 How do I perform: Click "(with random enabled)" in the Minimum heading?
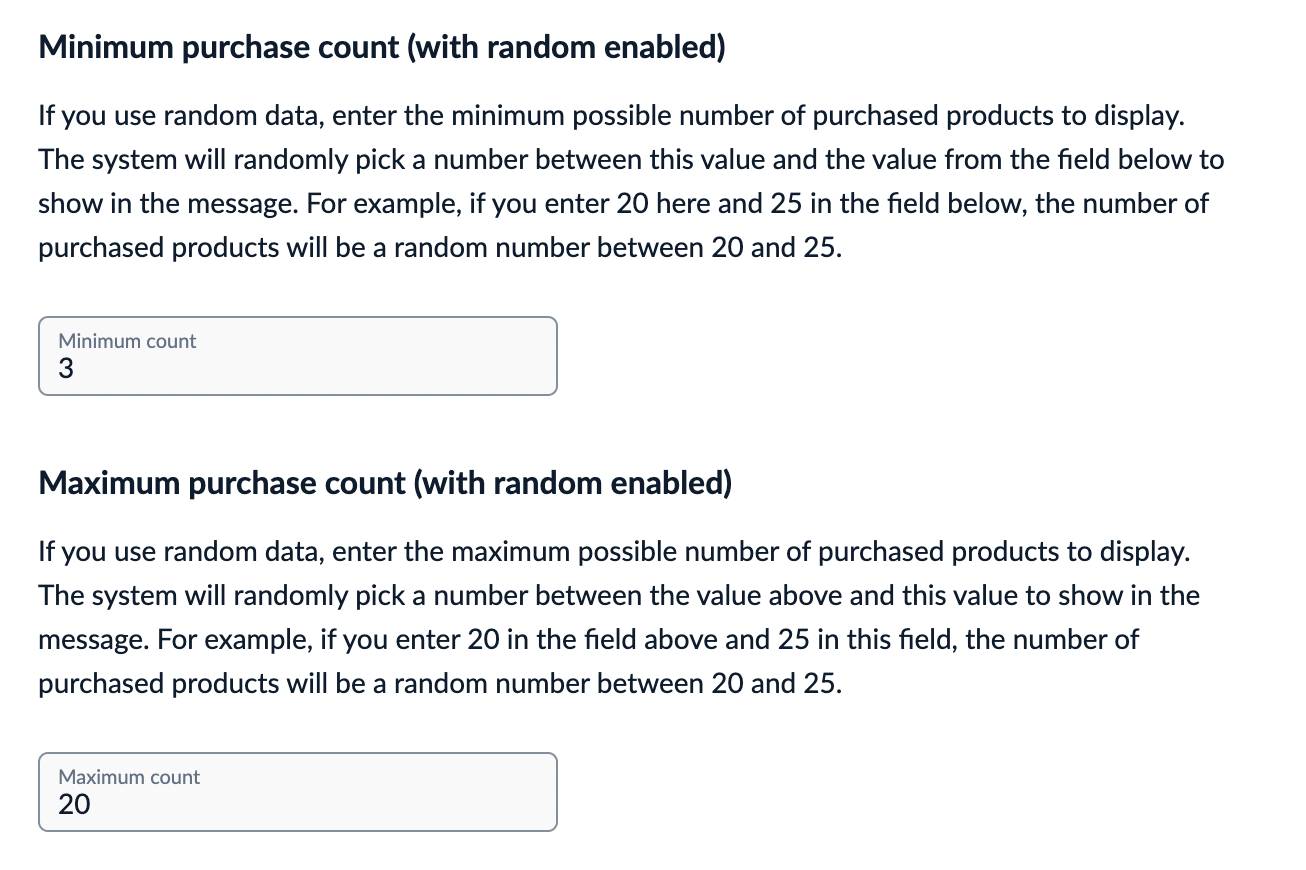(x=567, y=48)
